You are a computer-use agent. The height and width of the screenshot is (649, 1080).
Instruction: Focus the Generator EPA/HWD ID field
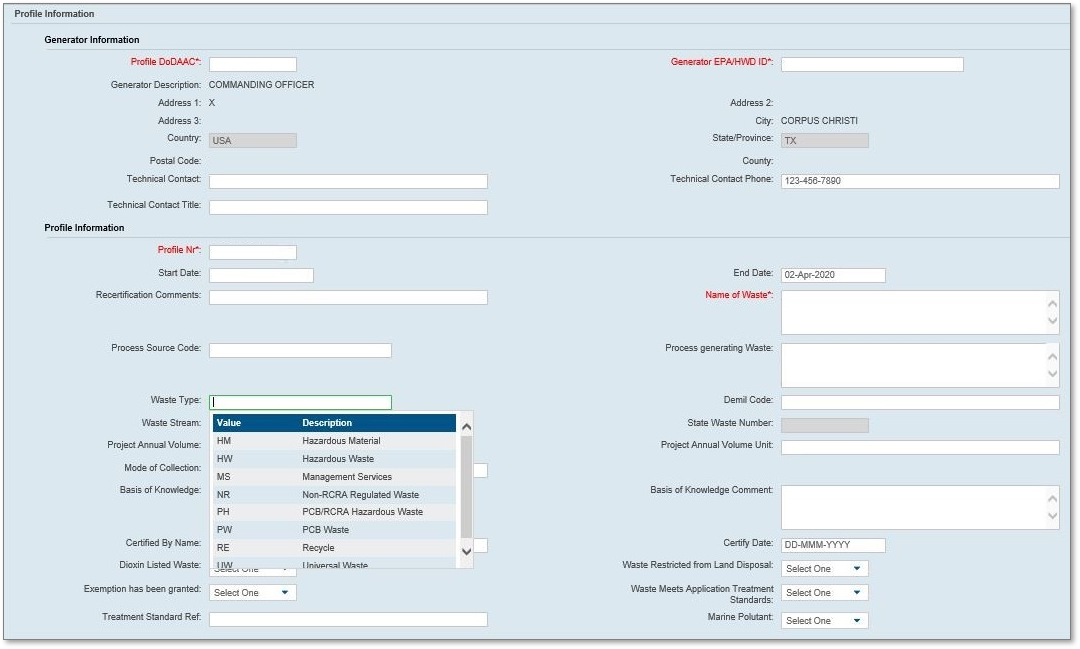tap(871, 65)
